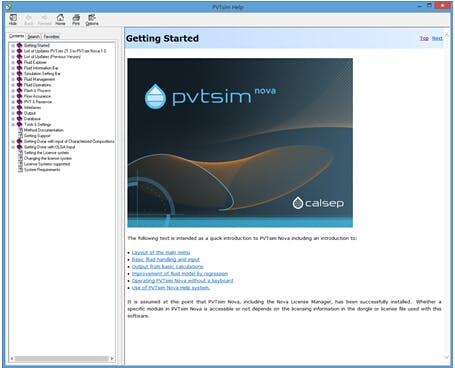Image resolution: width=455 pixels, height=368 pixels.
Task: Select the Interfaces topic text
Action: (x=32, y=107)
